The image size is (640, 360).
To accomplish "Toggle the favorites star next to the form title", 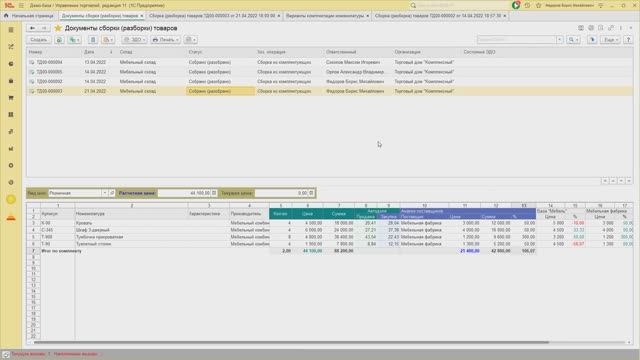I will pos(58,28).
